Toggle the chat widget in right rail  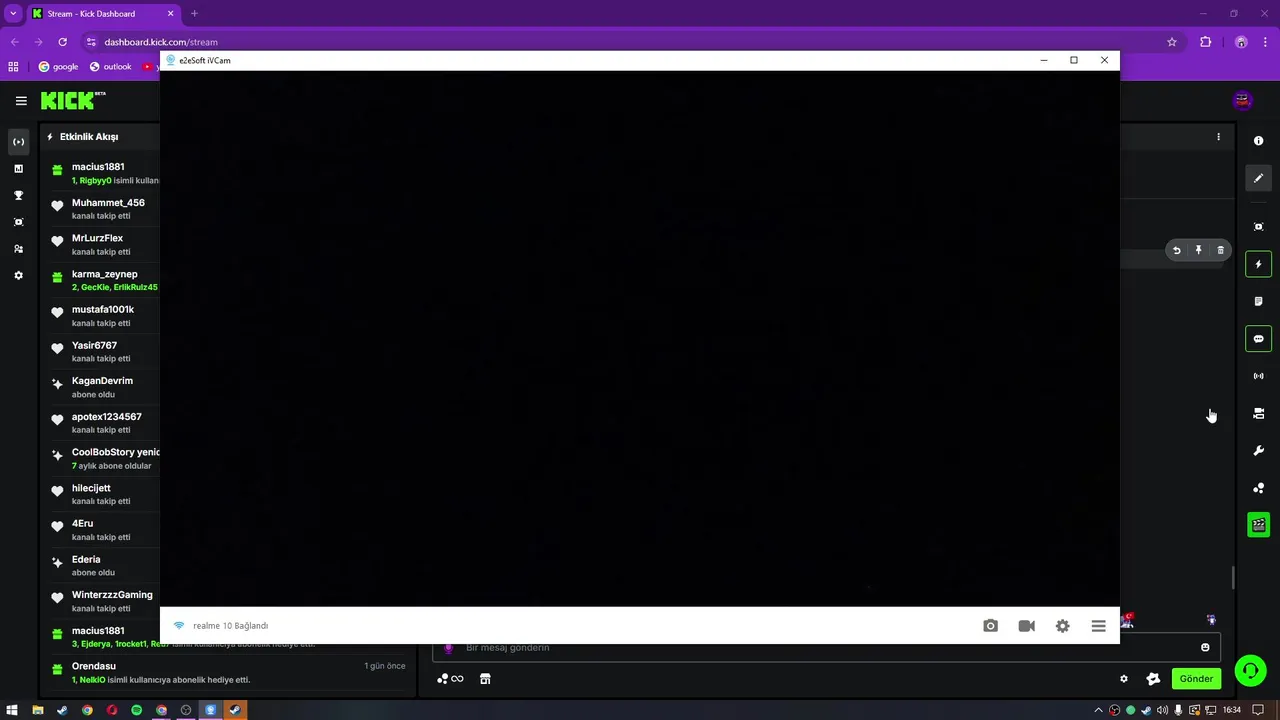coord(1258,339)
